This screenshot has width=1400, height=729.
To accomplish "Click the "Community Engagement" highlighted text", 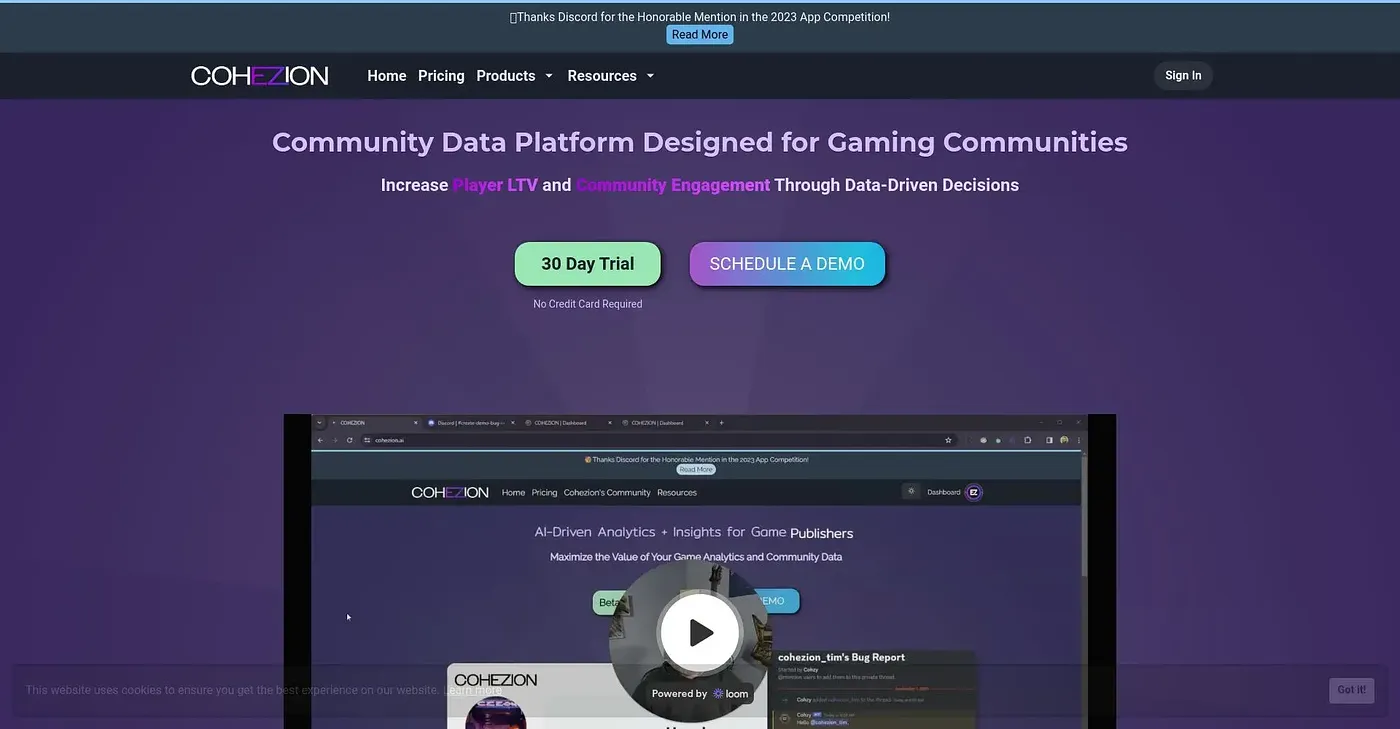I will pyautogui.click(x=673, y=185).
